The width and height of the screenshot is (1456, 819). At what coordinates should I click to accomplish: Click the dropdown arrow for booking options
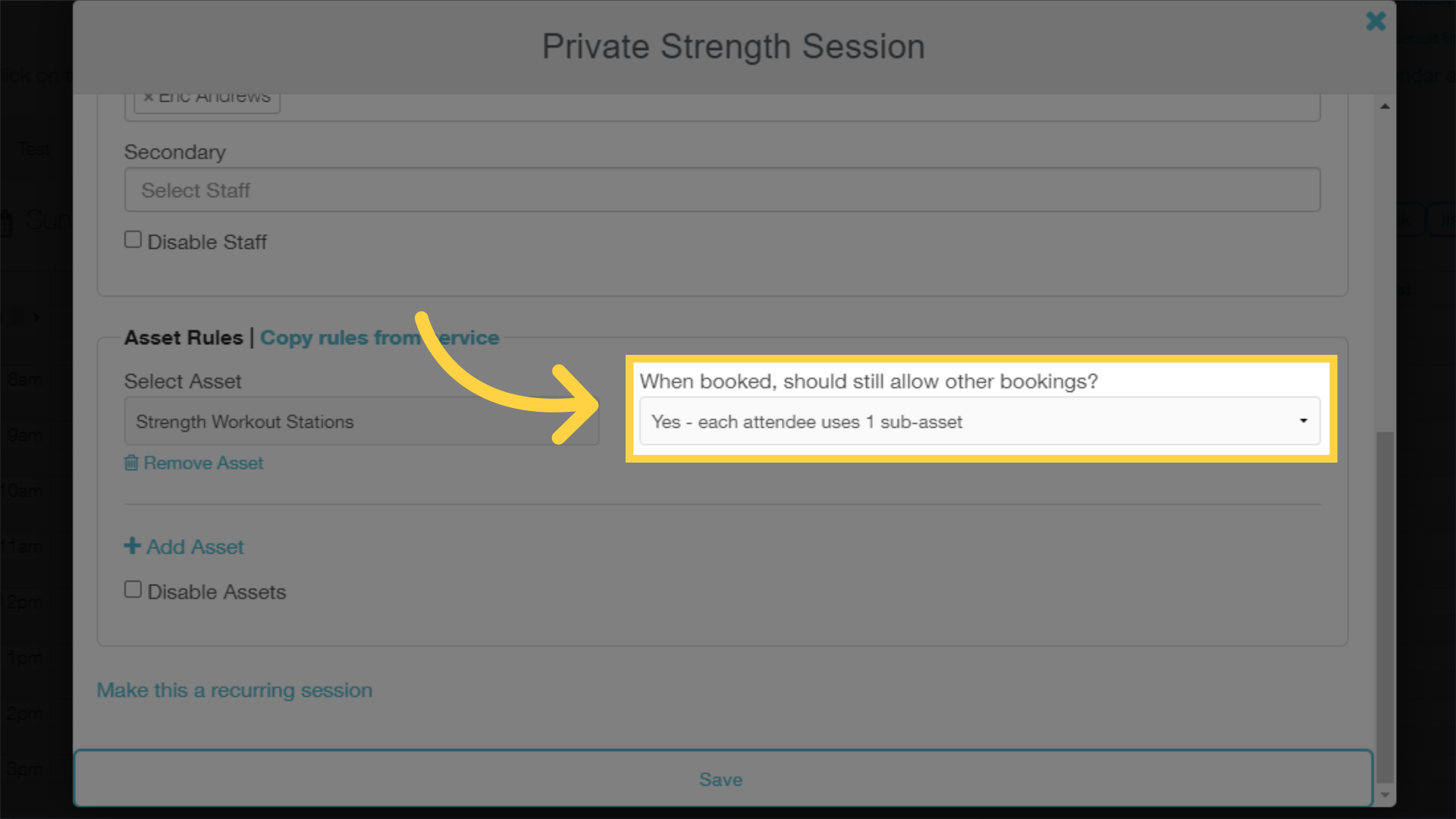point(1304,420)
